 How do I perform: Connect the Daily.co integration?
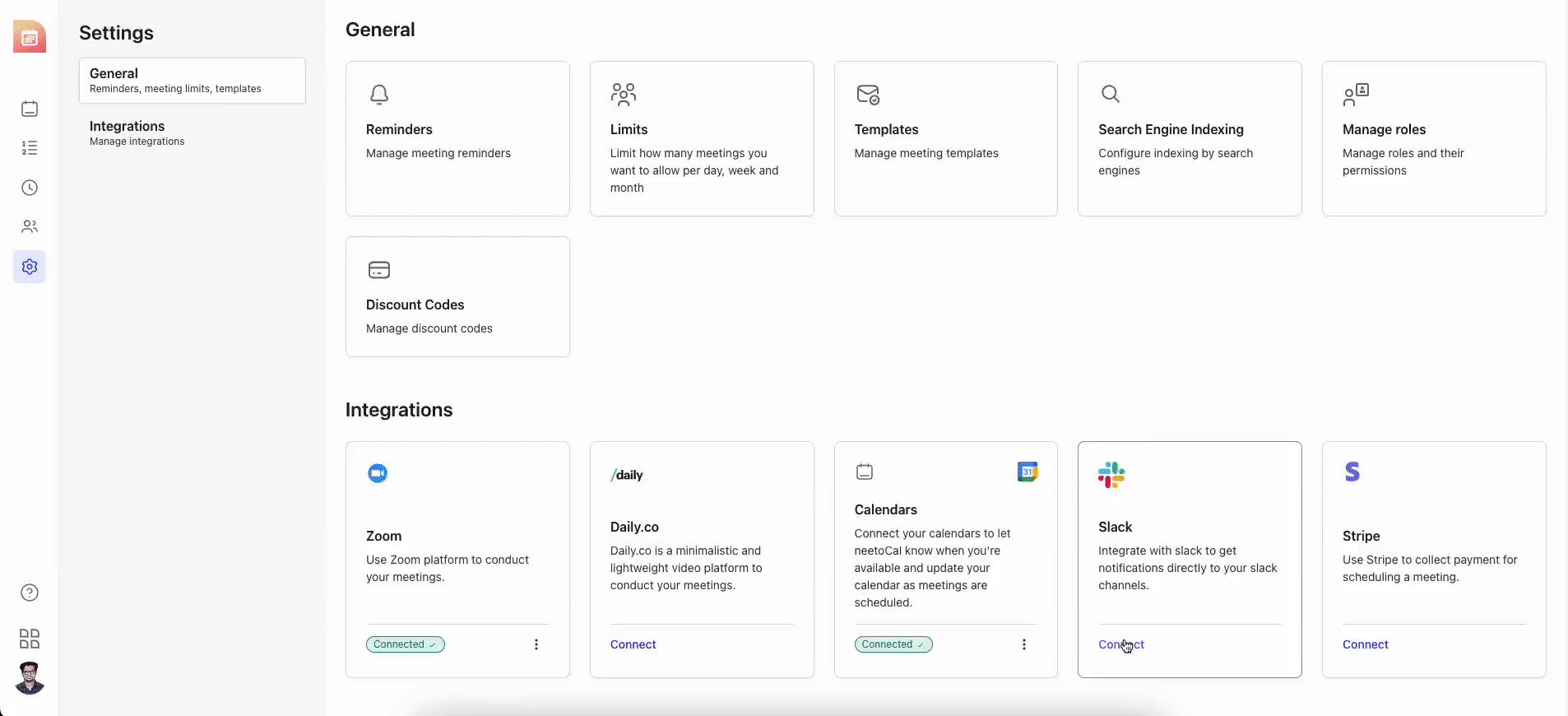click(633, 644)
